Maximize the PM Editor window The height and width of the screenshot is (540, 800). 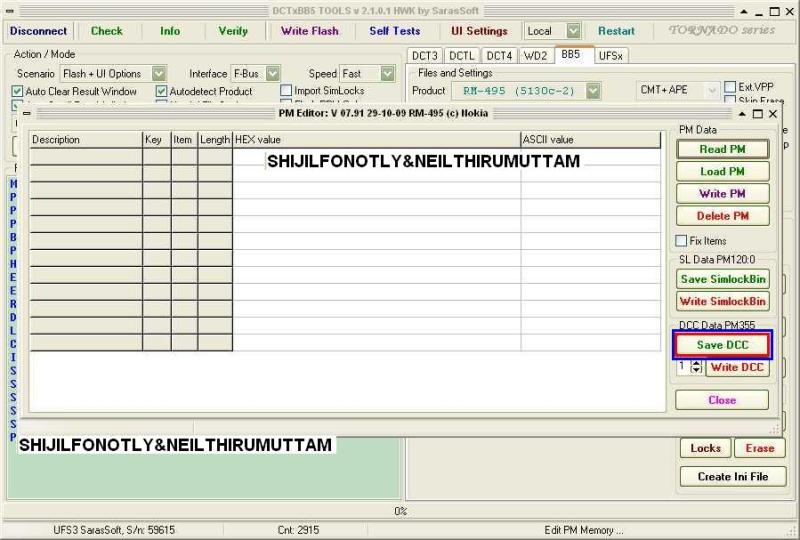[x=758, y=113]
